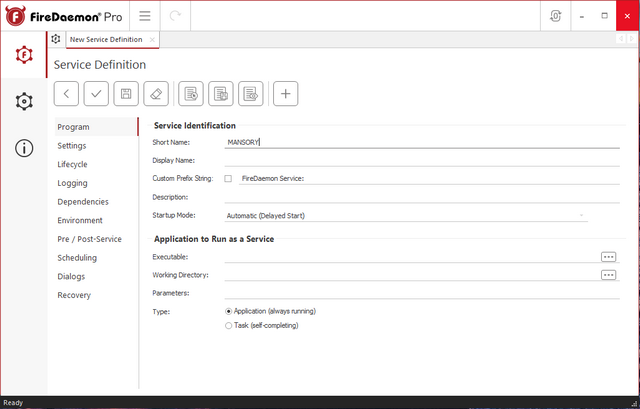
Task: Click the checkmark save and install button
Action: 96,93
